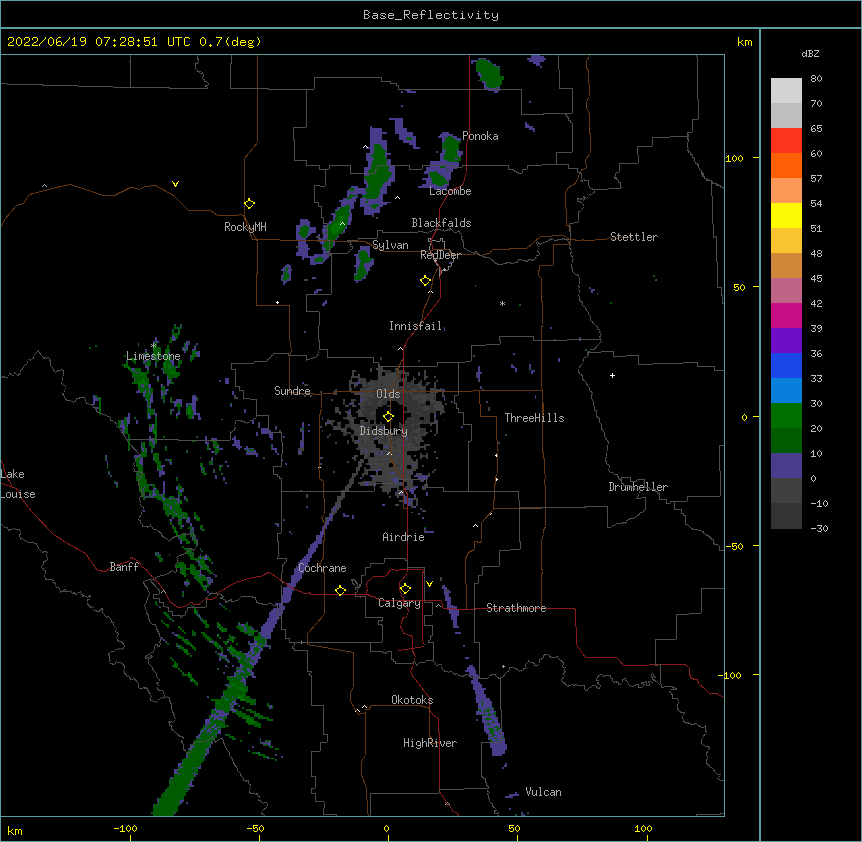Select the yellow 51-54 dBZ legend swatch
This screenshot has width=862, height=842.
point(786,216)
